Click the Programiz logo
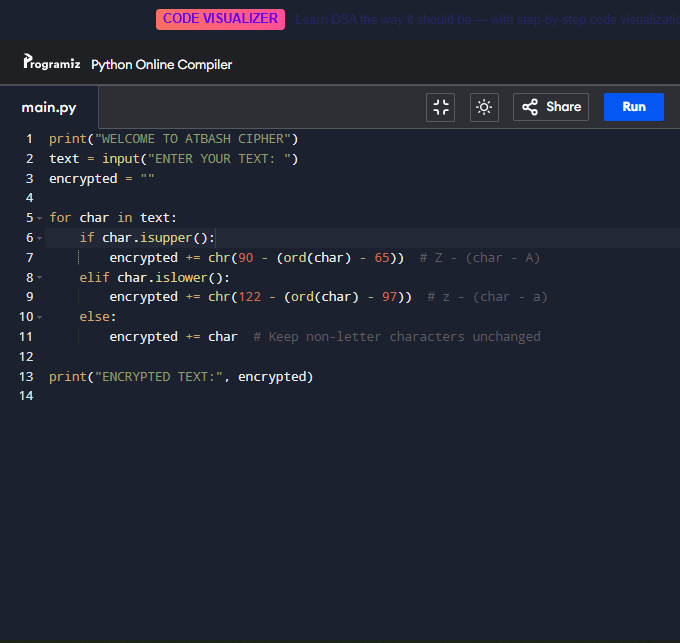Screen dimensions: 680x643 click(x=51, y=63)
